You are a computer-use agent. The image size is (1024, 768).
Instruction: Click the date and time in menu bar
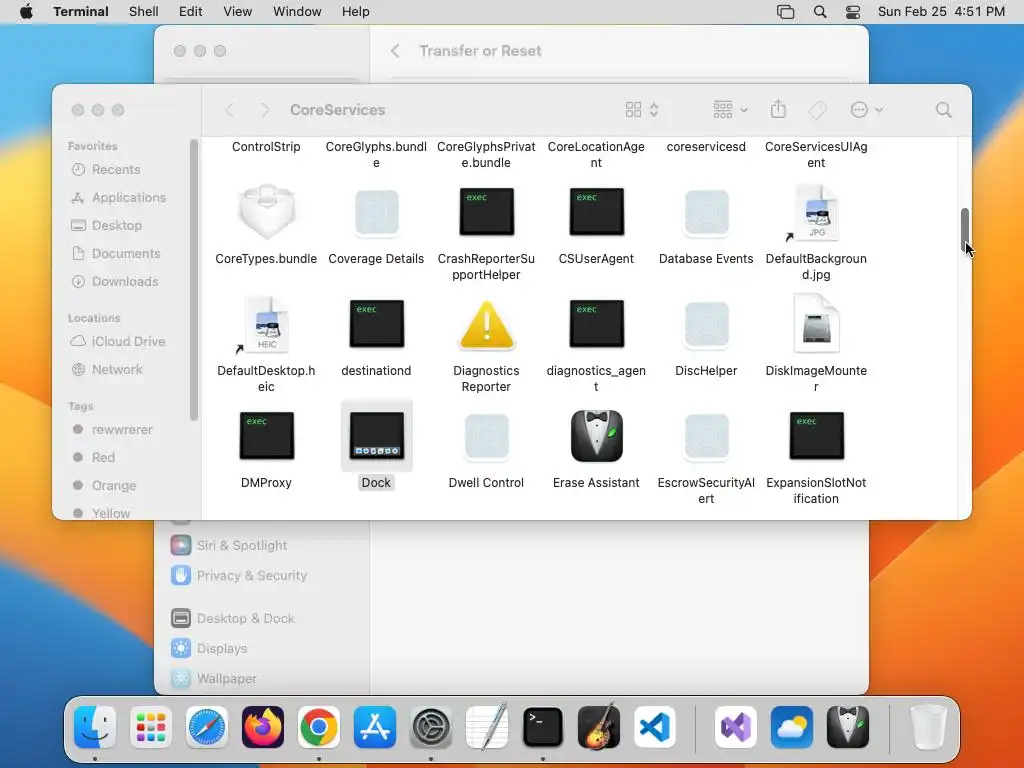941,12
